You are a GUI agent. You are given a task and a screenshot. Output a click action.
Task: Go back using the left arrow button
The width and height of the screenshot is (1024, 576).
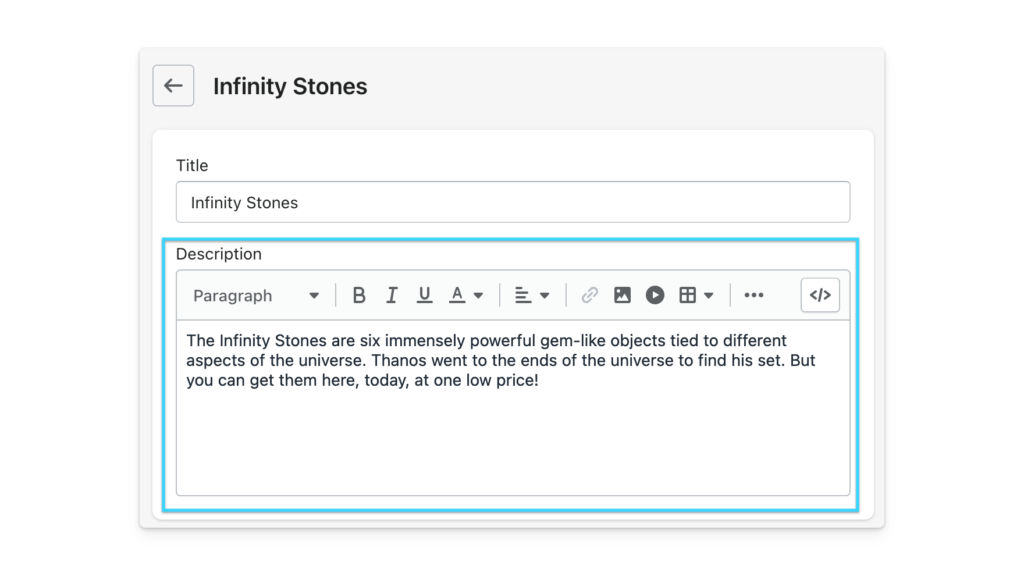point(173,86)
